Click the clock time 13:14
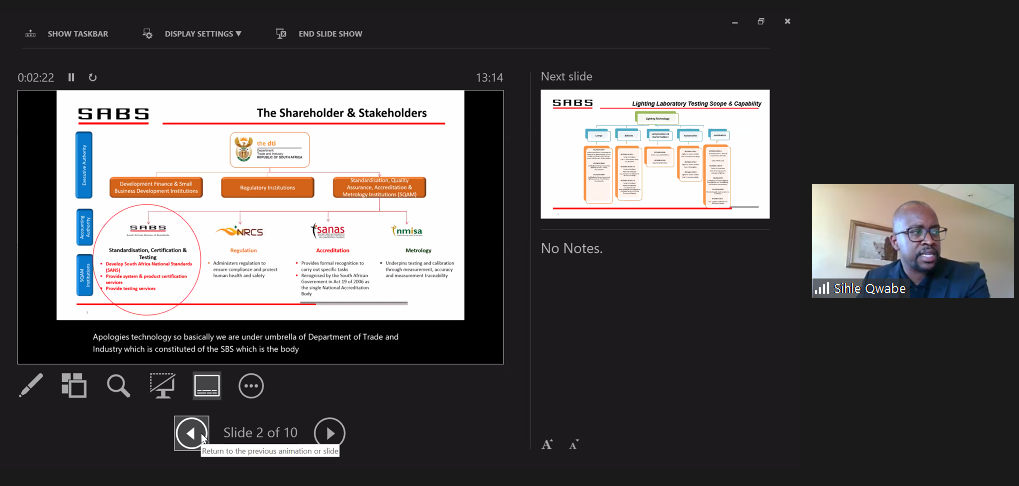1019x486 pixels. [x=489, y=77]
